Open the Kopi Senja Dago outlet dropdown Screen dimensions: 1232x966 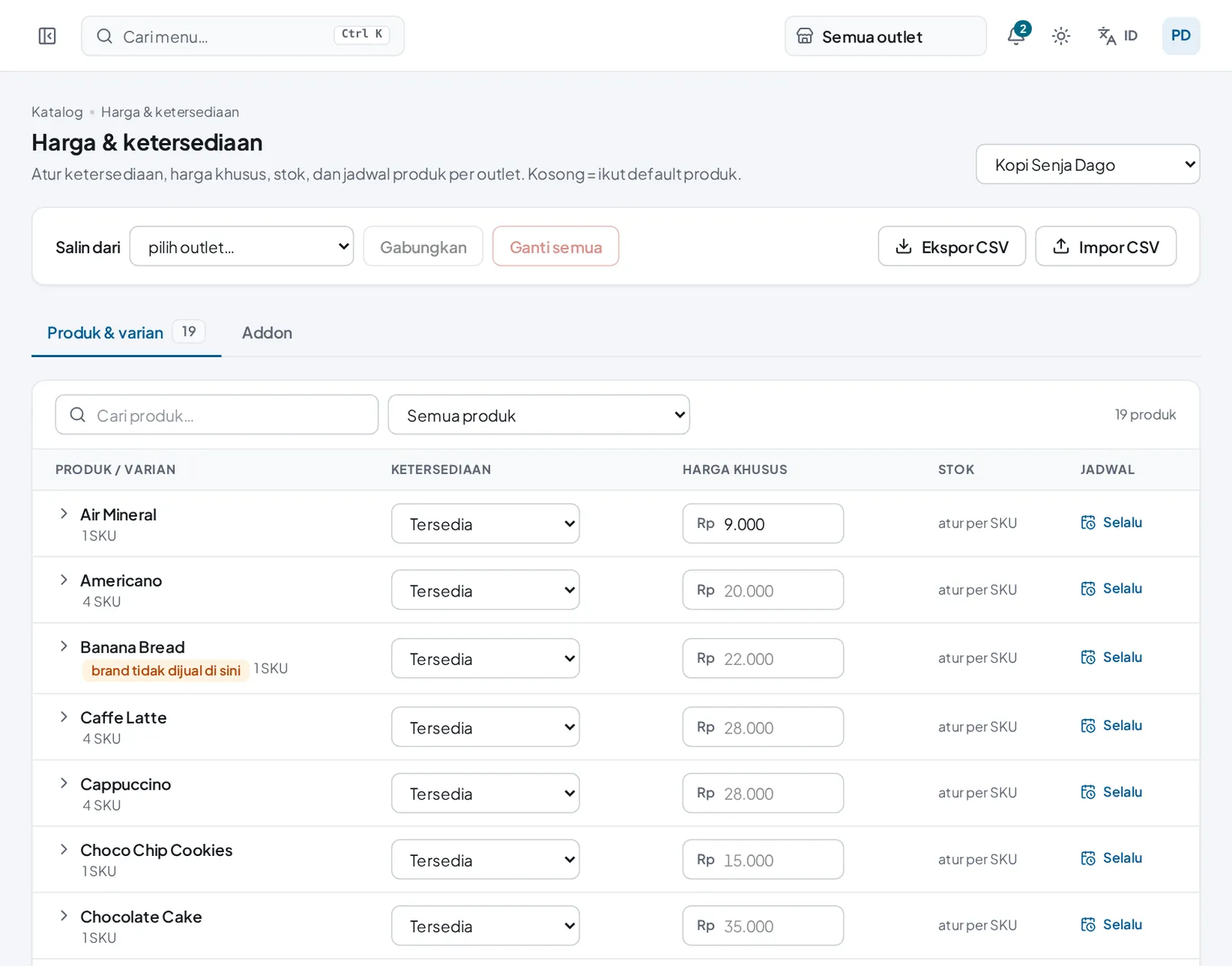click(x=1087, y=164)
